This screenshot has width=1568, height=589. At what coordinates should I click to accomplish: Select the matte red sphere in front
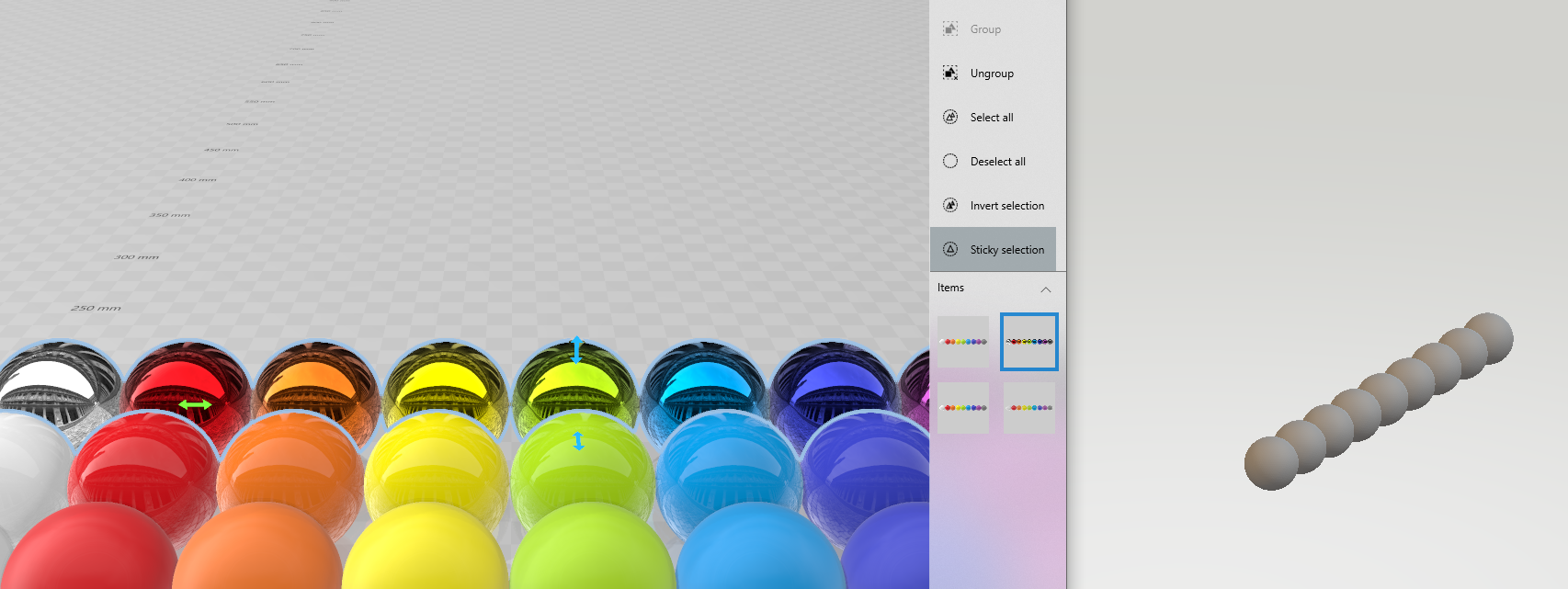pyautogui.click(x=90, y=549)
